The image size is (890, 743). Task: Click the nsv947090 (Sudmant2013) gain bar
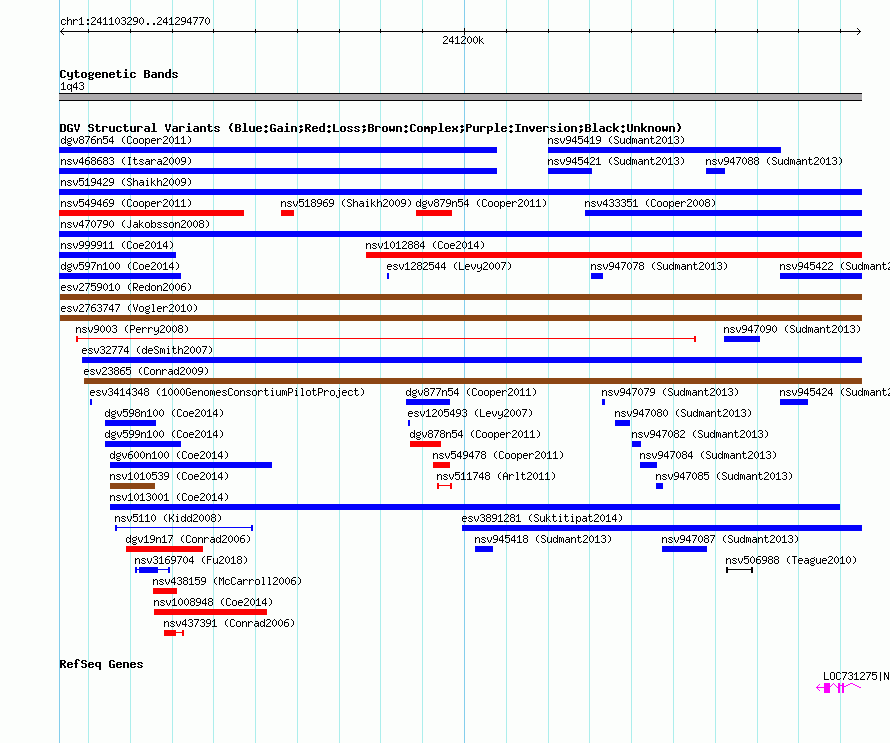coord(742,339)
